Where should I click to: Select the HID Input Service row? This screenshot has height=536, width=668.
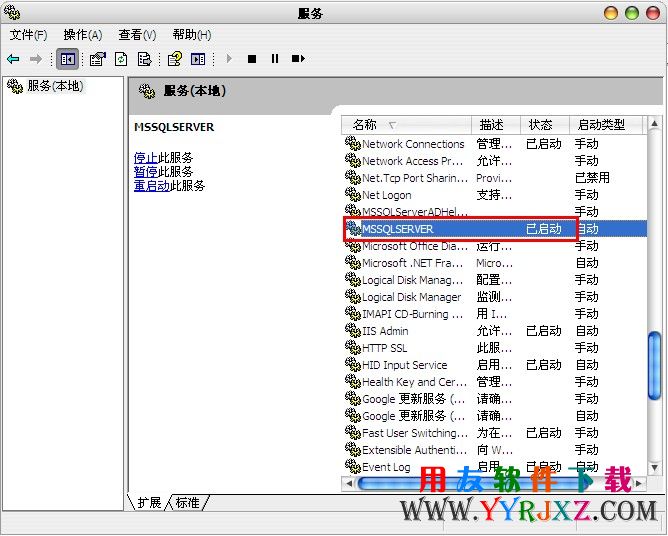click(x=495, y=365)
